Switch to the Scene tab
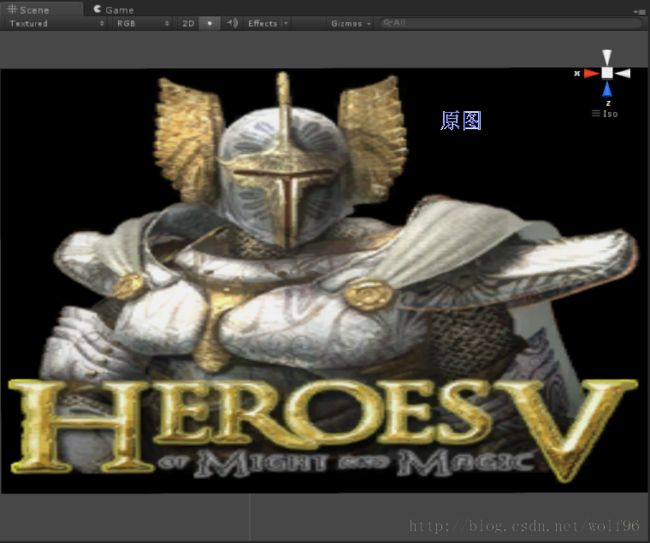The width and height of the screenshot is (650, 543). (x=41, y=9)
